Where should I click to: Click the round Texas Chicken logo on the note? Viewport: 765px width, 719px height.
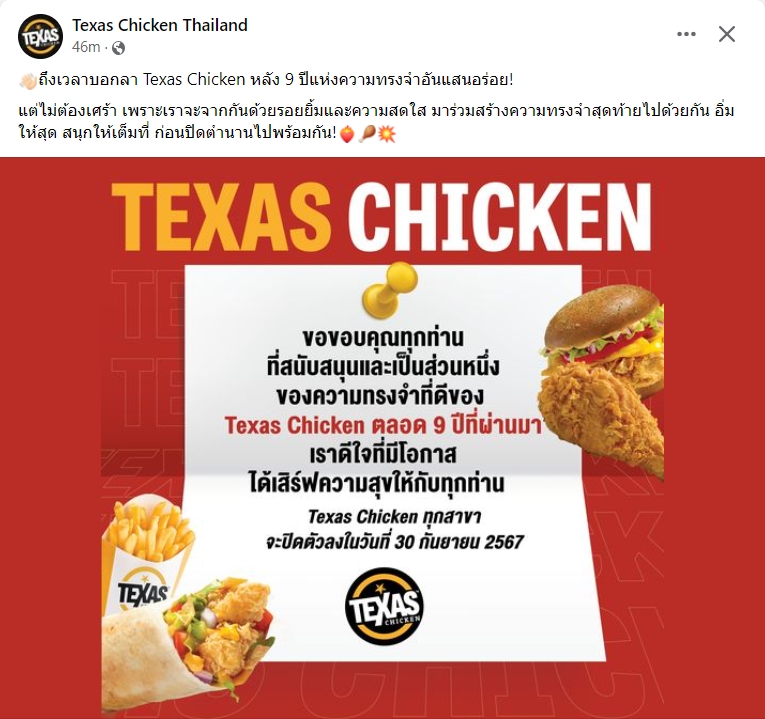pos(384,605)
